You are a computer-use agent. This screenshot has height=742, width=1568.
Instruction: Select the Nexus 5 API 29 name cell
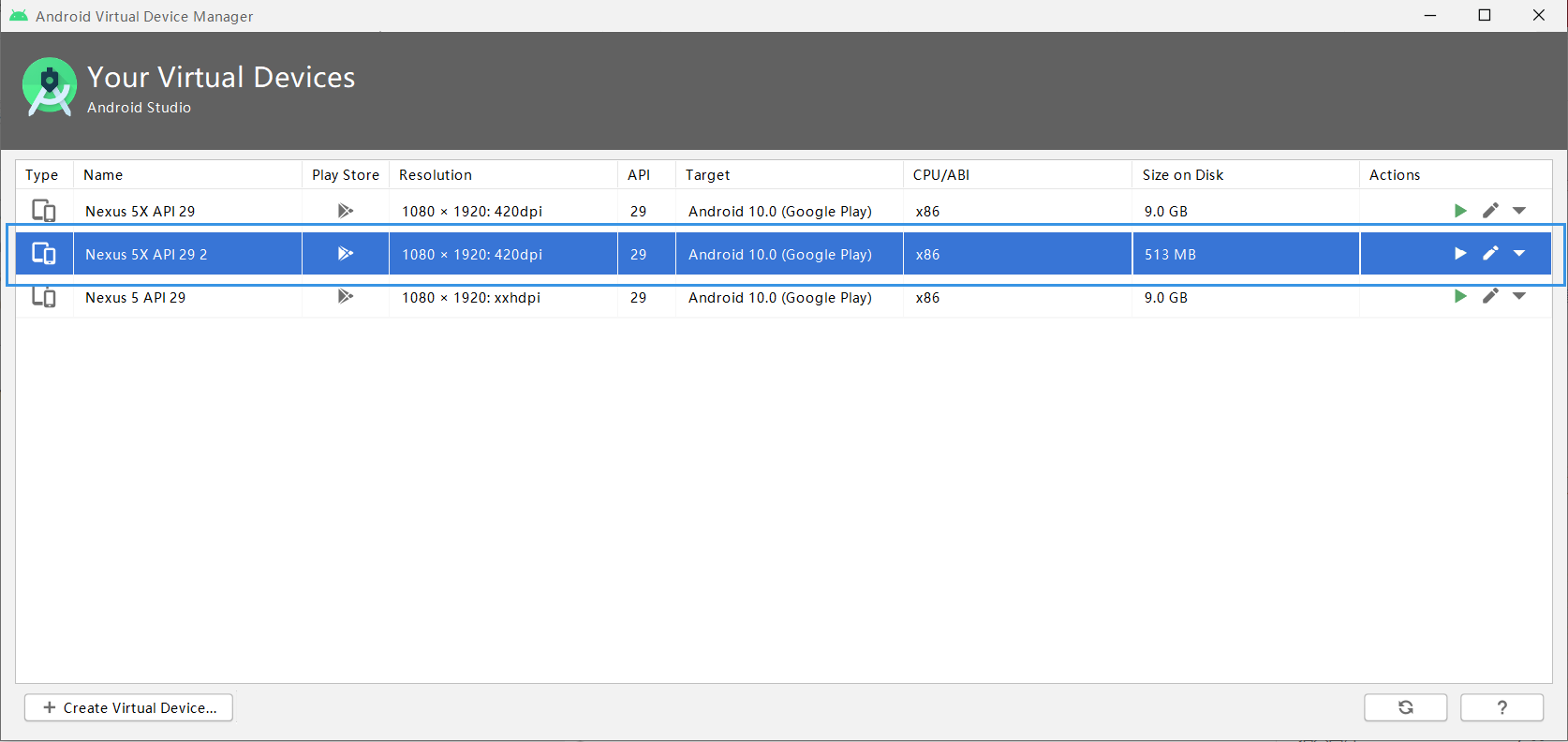pos(187,297)
